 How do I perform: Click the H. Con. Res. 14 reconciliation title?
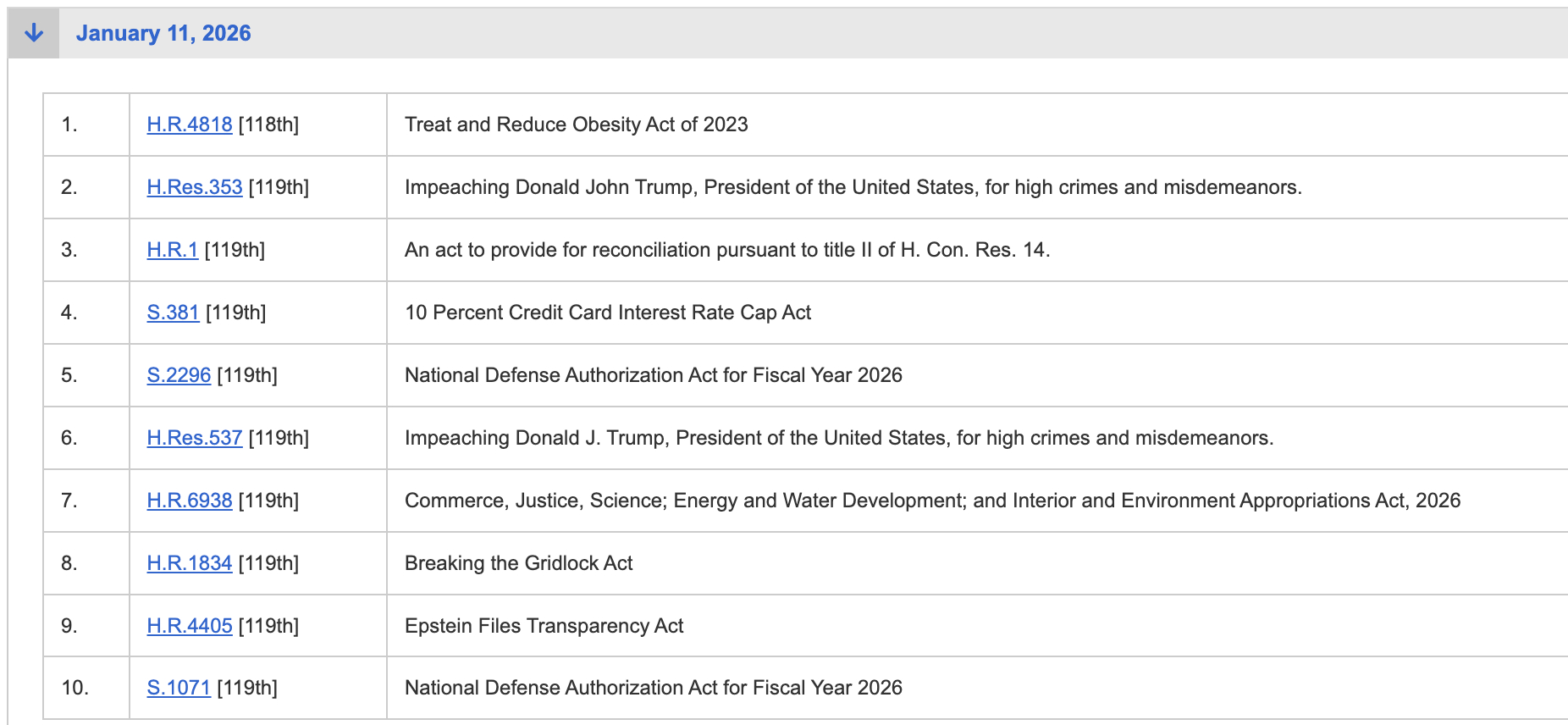(x=727, y=250)
